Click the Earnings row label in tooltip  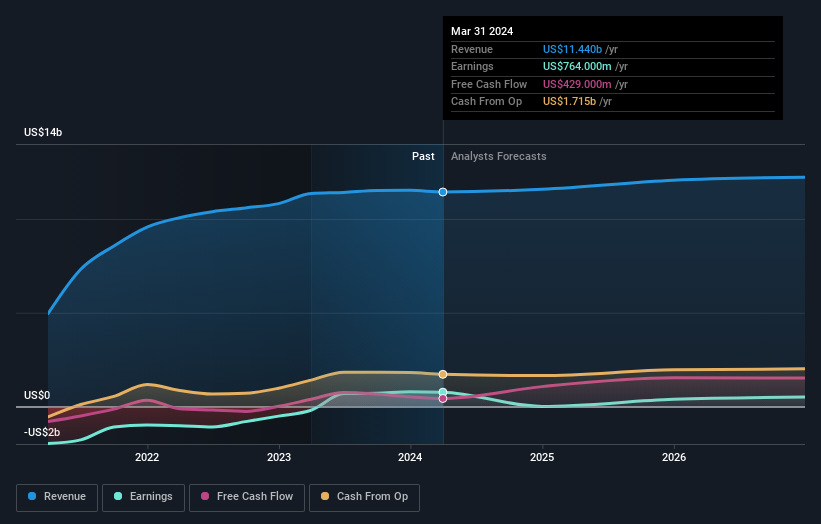[472, 66]
